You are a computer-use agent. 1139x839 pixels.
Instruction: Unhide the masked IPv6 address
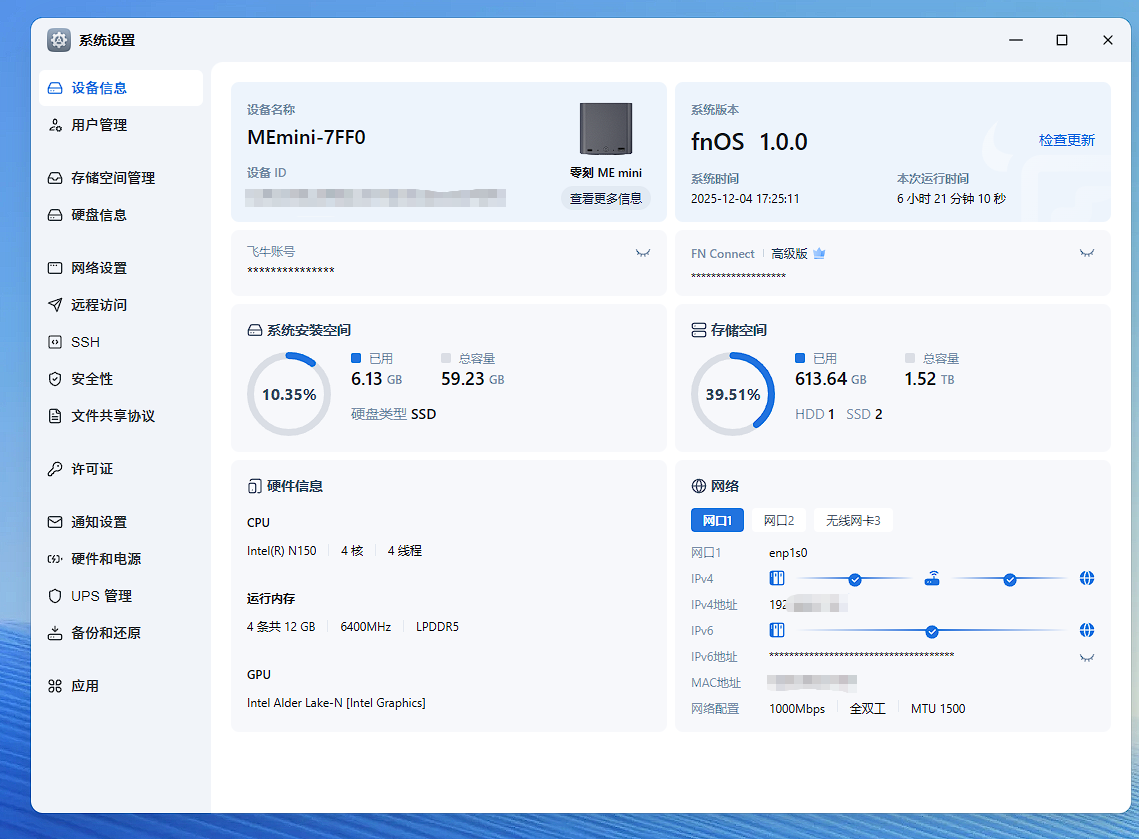click(1087, 657)
